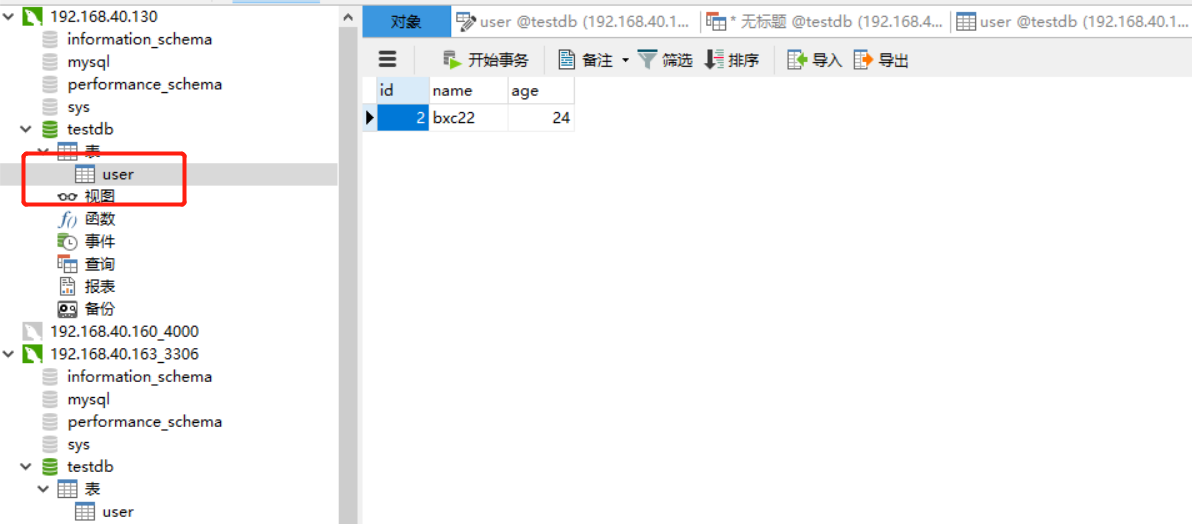Click the id column header
Screen dimensions: 1192x524
(403, 91)
